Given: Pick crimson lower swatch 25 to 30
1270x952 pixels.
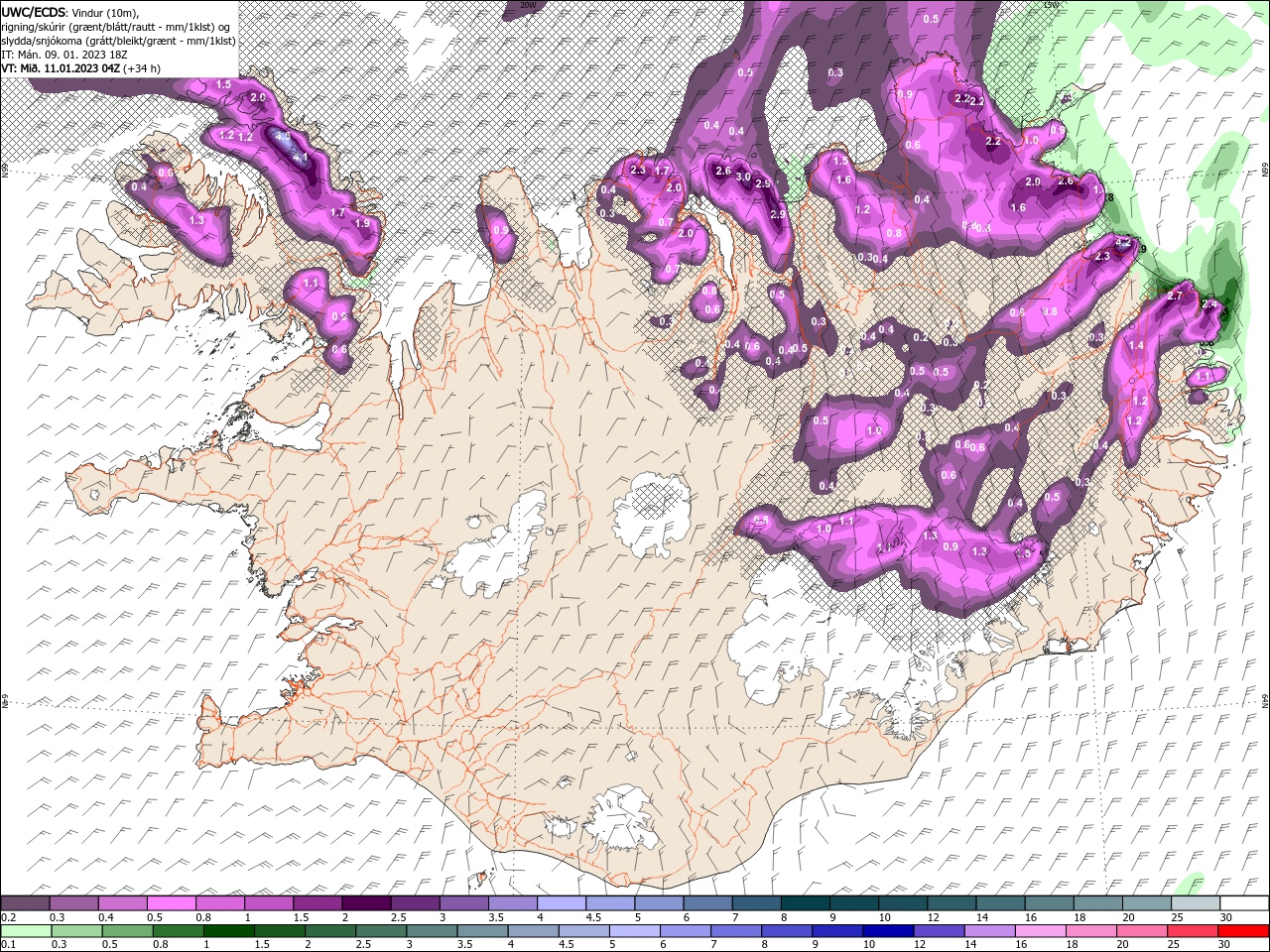Looking at the screenshot, I should (1194, 931).
